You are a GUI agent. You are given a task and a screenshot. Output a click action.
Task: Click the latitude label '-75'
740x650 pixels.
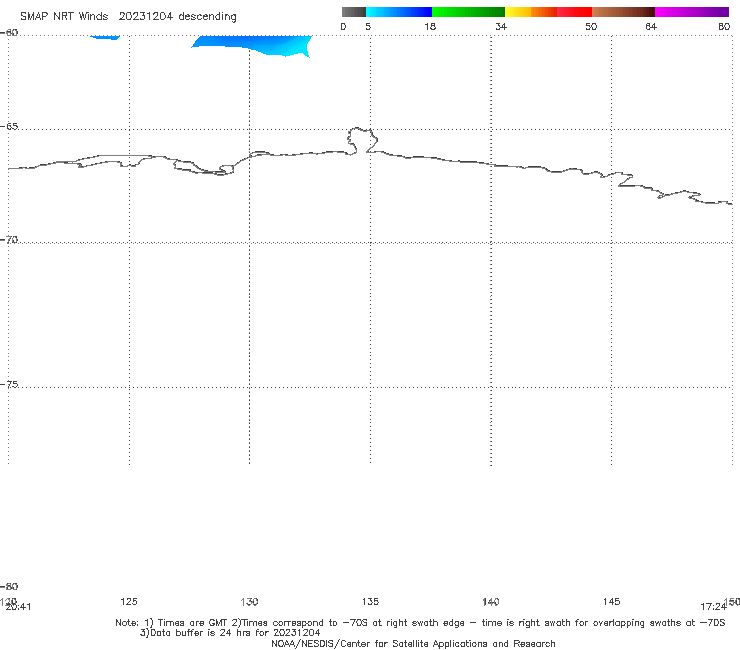point(9,384)
